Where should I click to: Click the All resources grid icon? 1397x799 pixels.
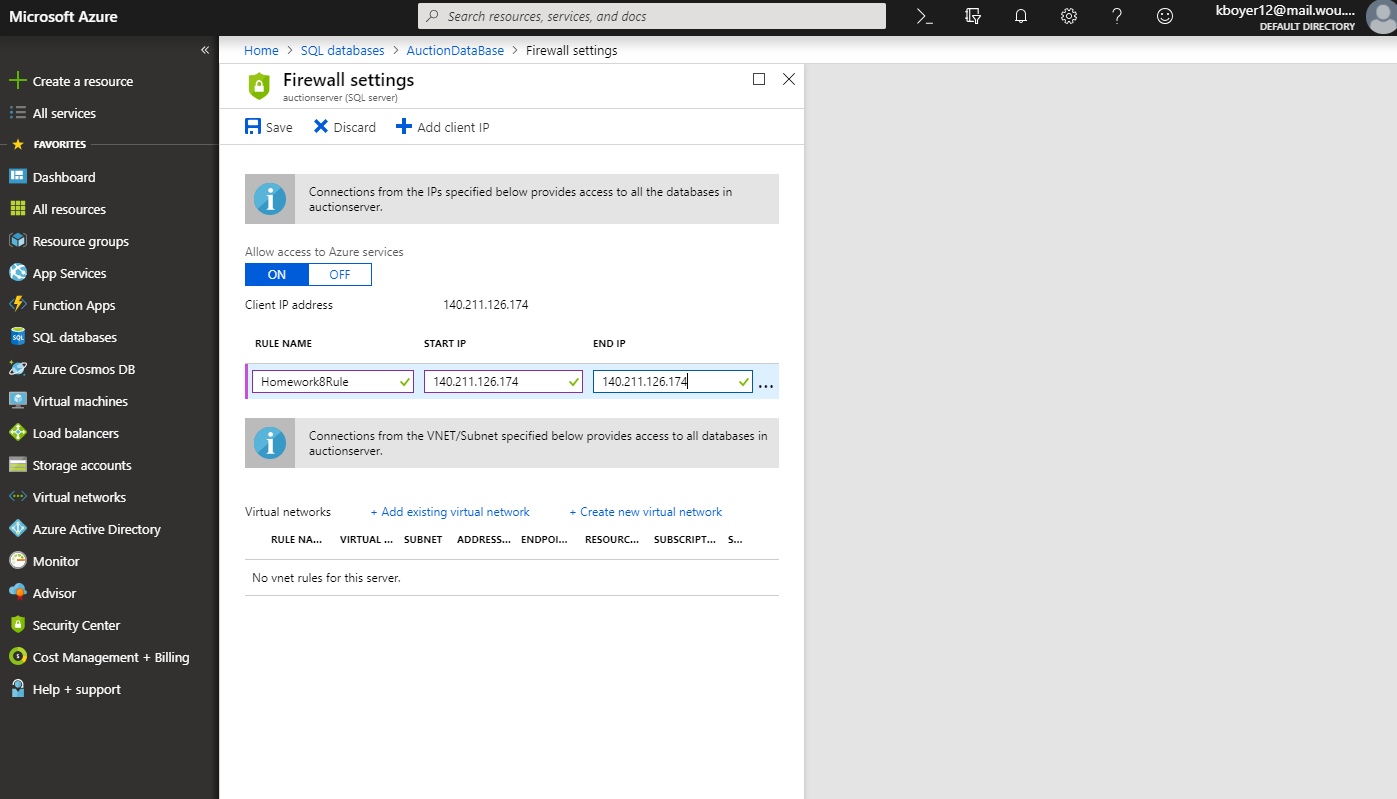[17, 209]
